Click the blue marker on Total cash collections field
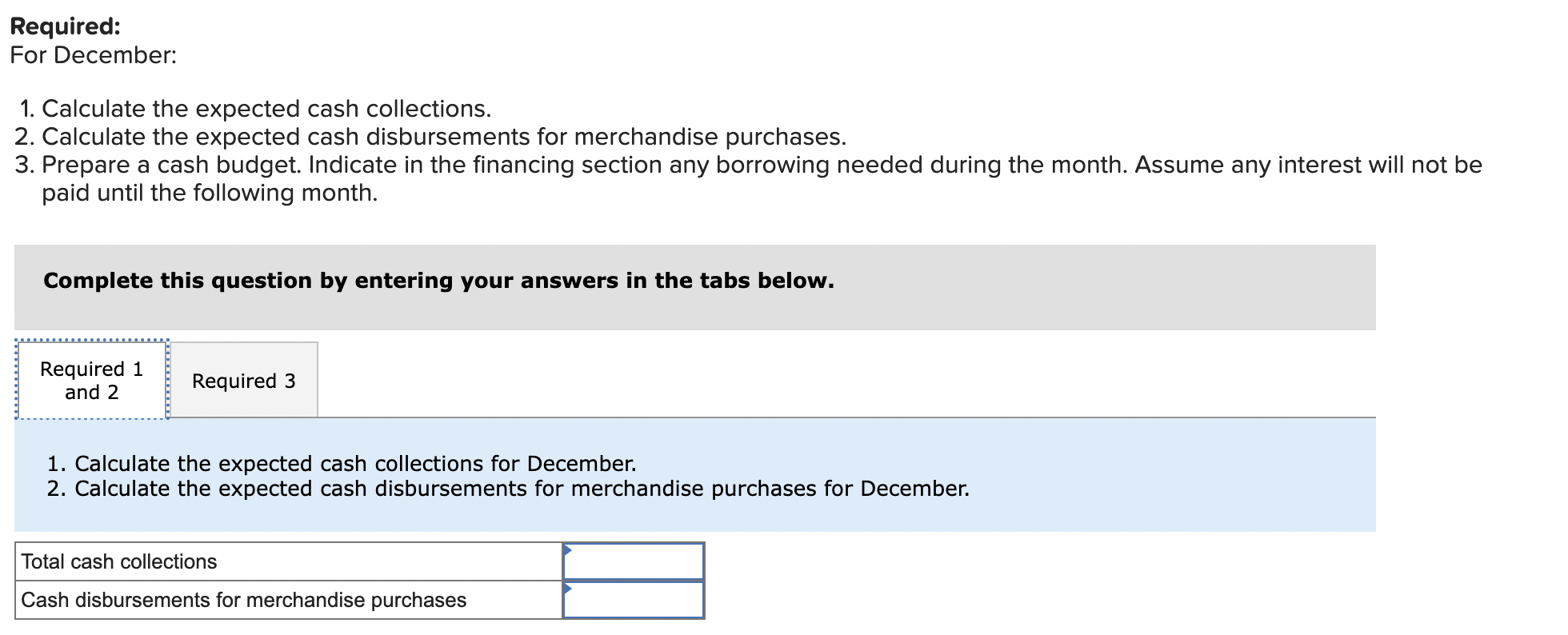1568x635 pixels. point(568,549)
